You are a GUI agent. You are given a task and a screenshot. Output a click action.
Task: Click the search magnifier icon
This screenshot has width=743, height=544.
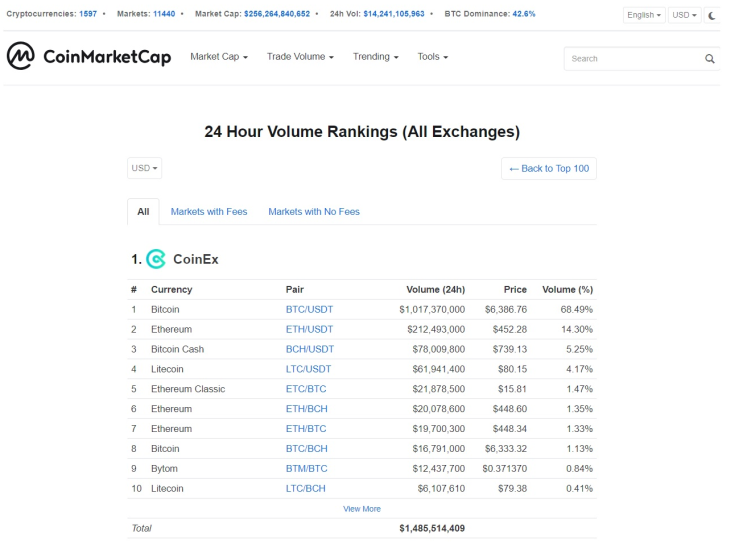pyautogui.click(x=709, y=59)
